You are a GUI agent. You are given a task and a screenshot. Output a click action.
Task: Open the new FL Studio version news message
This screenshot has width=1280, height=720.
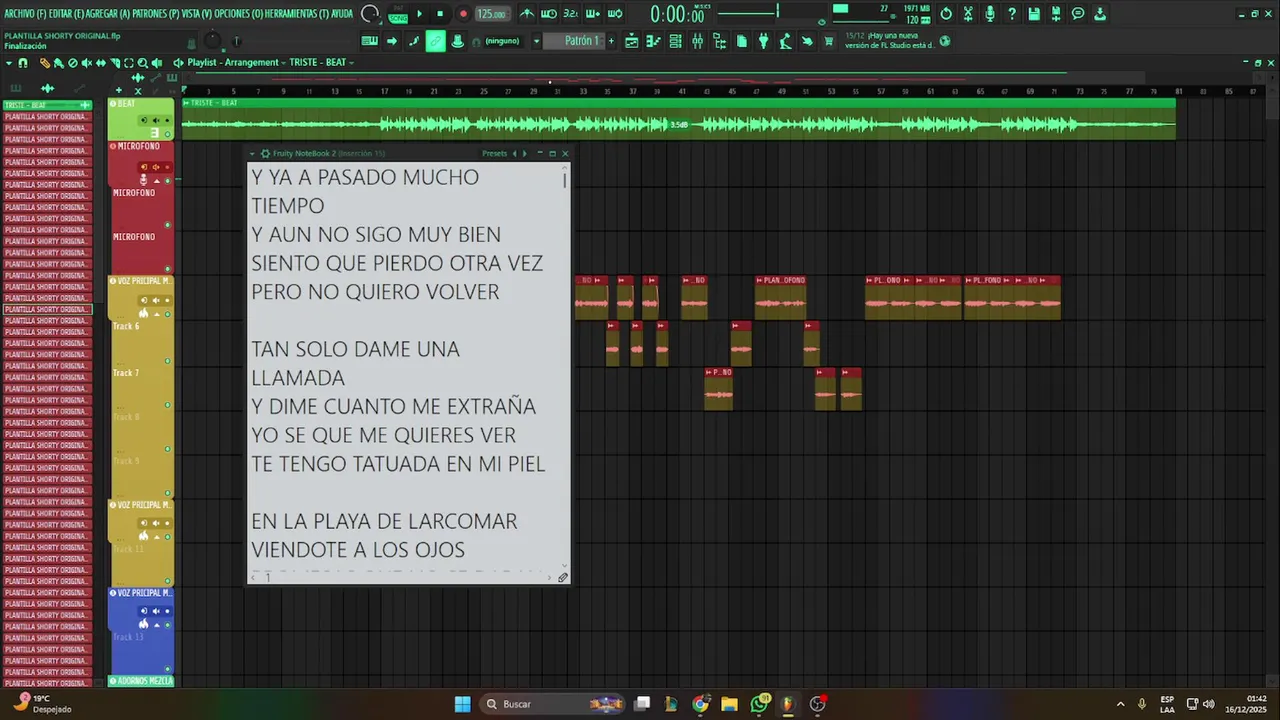click(x=889, y=40)
